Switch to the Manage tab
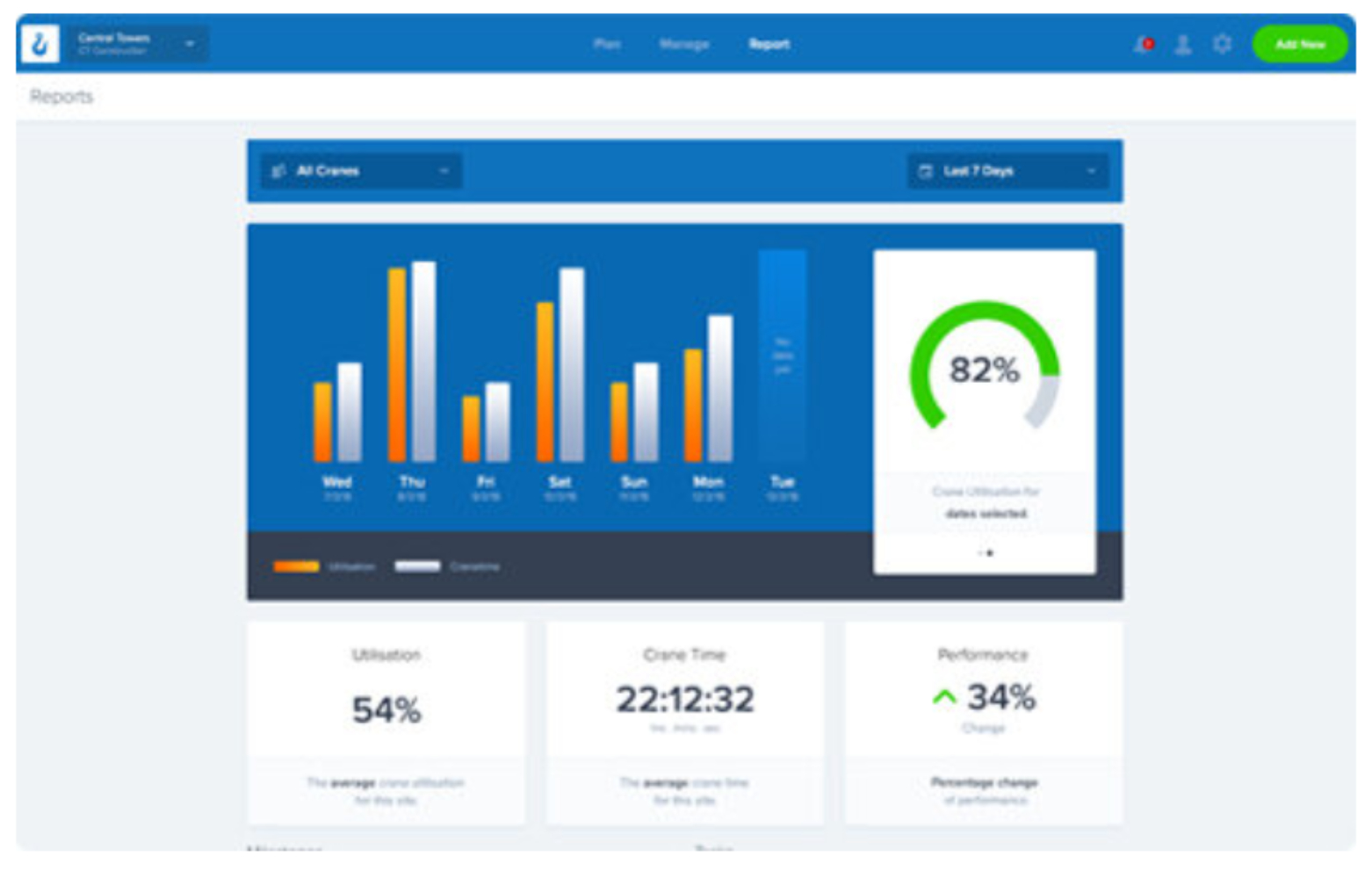 (x=683, y=44)
